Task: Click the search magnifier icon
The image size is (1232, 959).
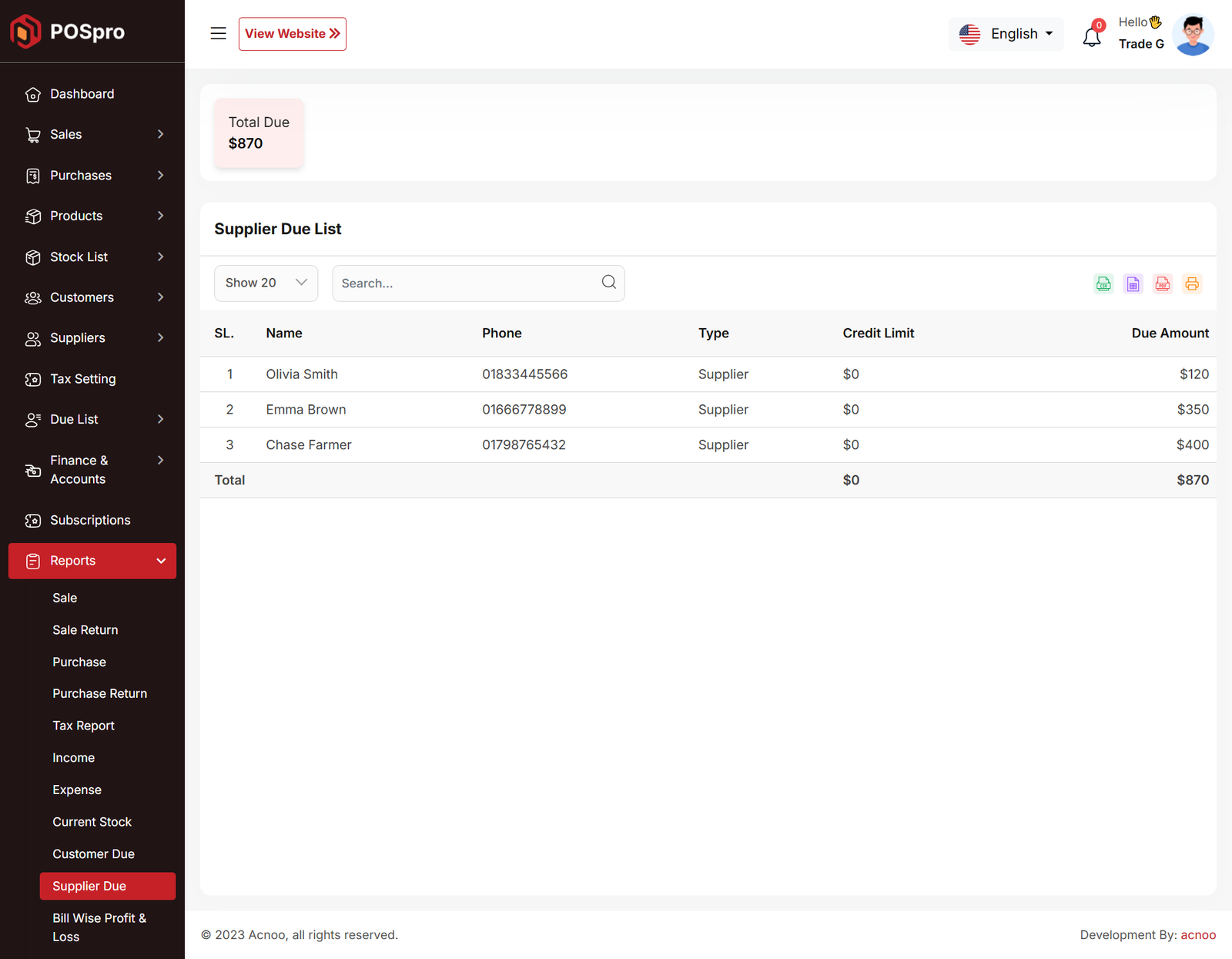Action: click(608, 283)
